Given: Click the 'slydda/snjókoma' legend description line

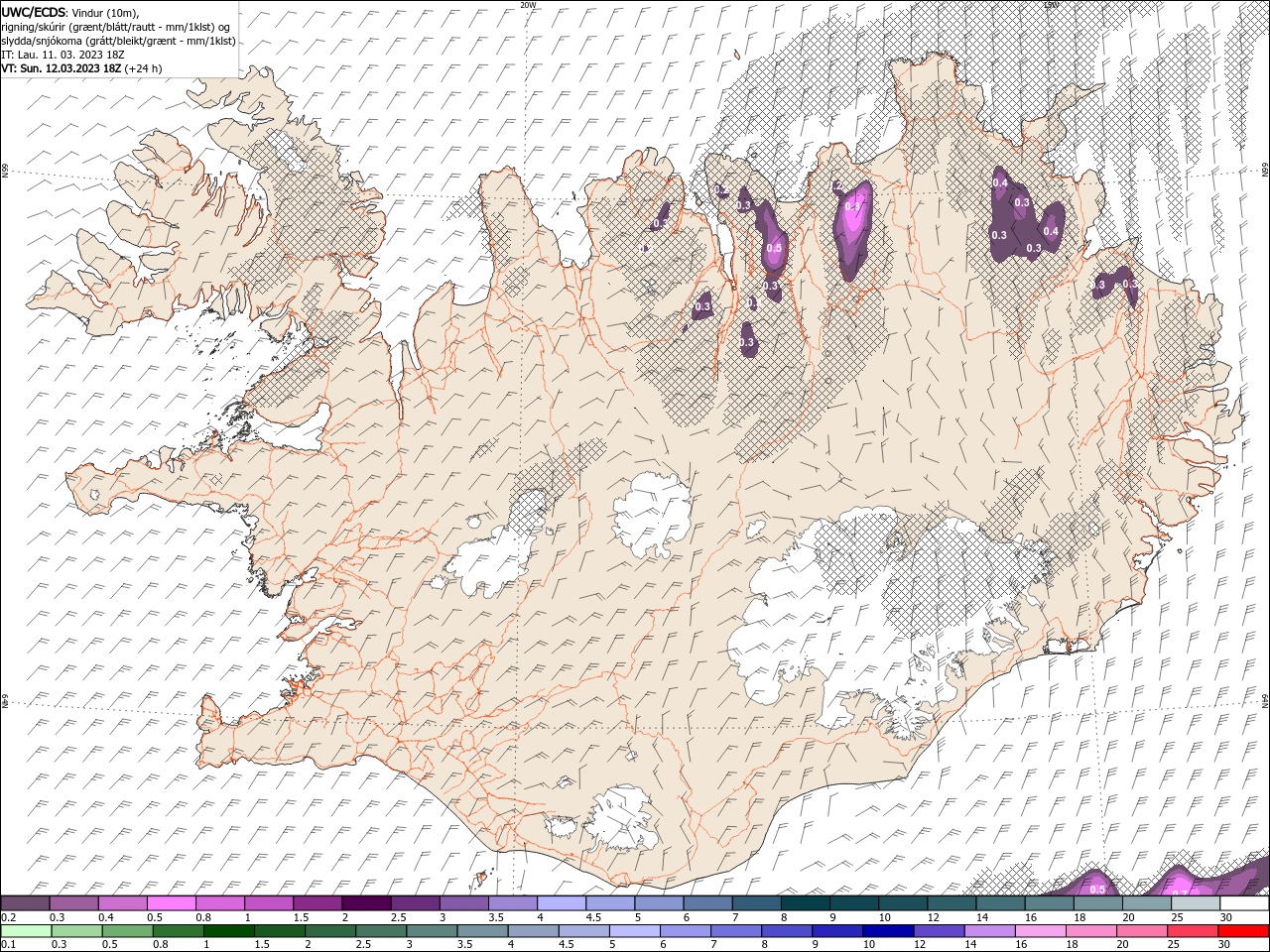Looking at the screenshot, I should (118, 41).
